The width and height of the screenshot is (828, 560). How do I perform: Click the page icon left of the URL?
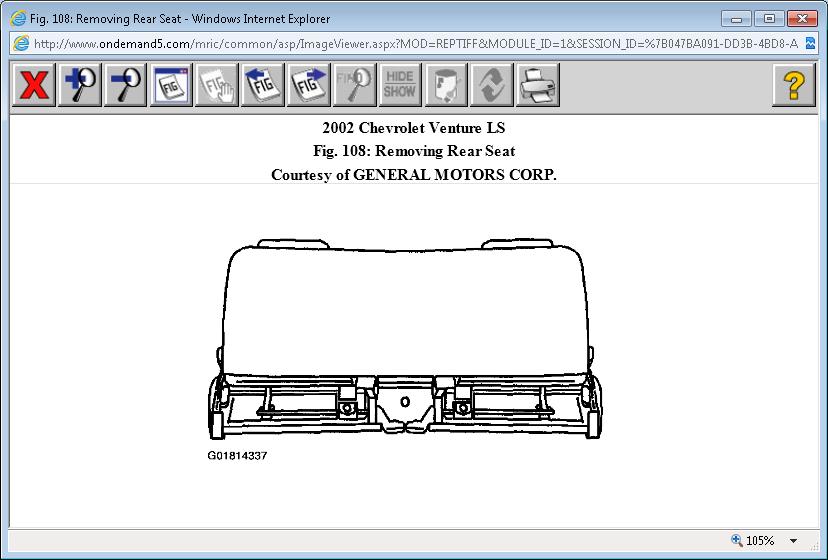tap(21, 43)
